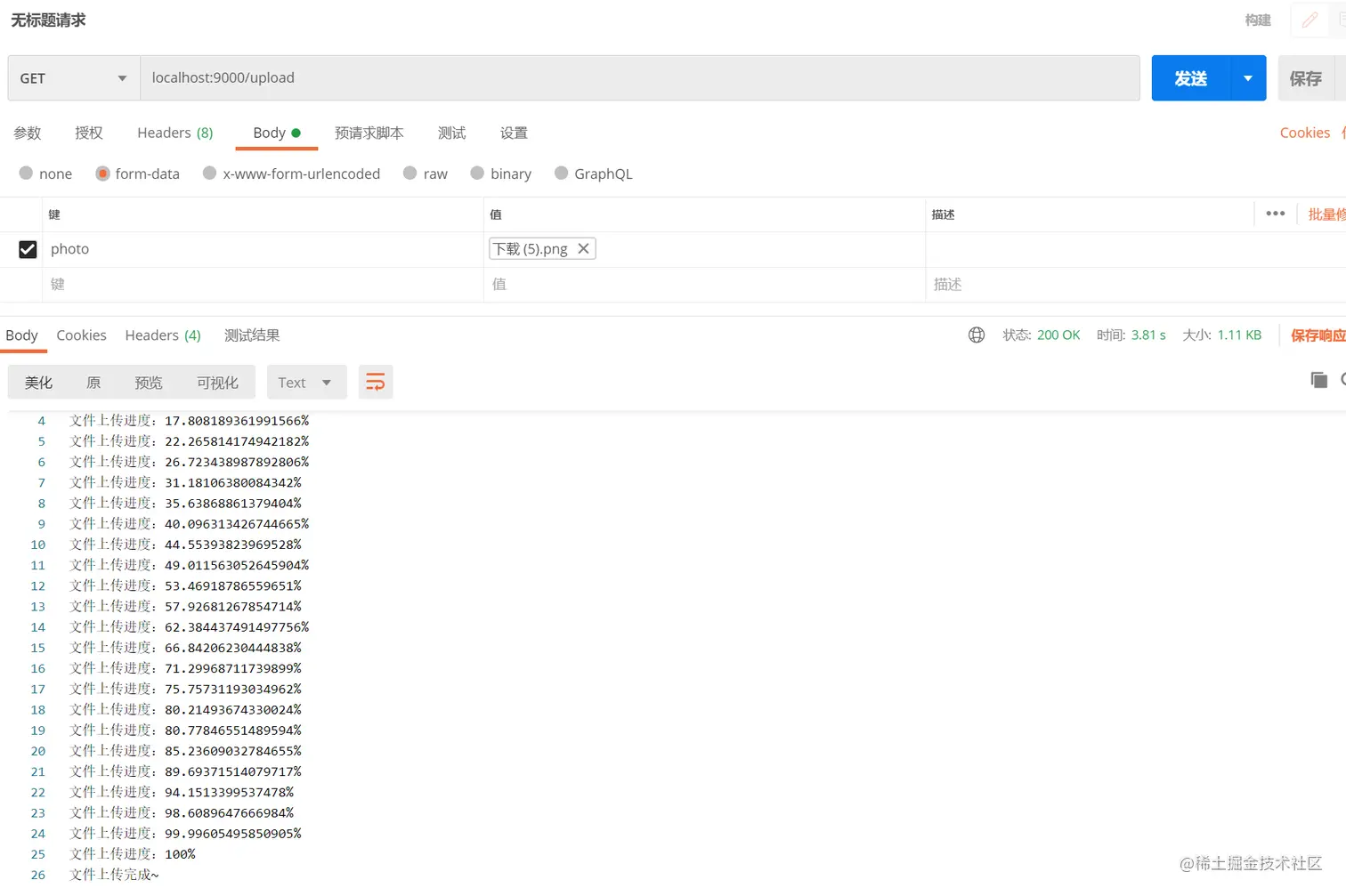The width and height of the screenshot is (1346, 896).
Task: Open the three-dots column options menu
Action: 1276,214
